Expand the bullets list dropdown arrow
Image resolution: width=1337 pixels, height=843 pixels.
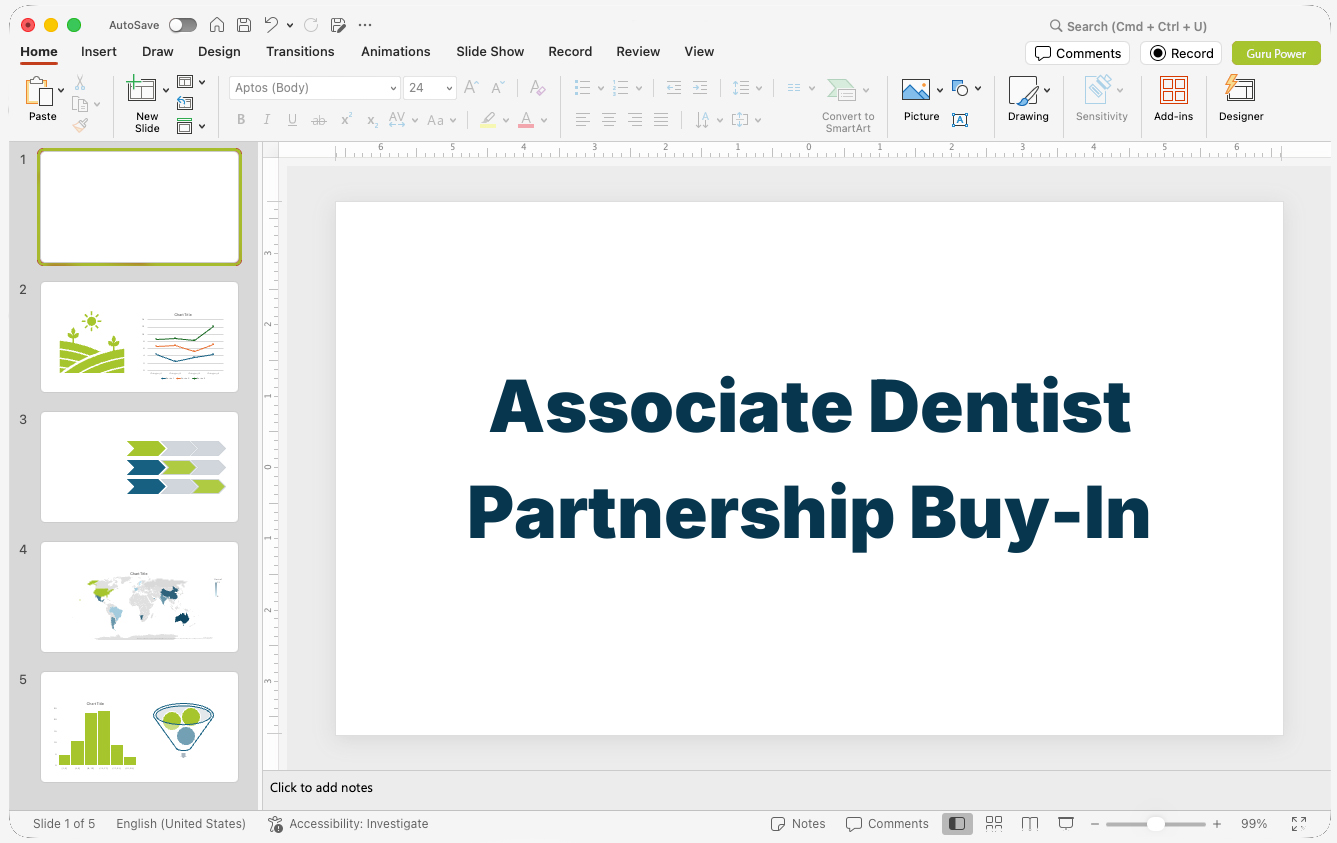point(601,88)
